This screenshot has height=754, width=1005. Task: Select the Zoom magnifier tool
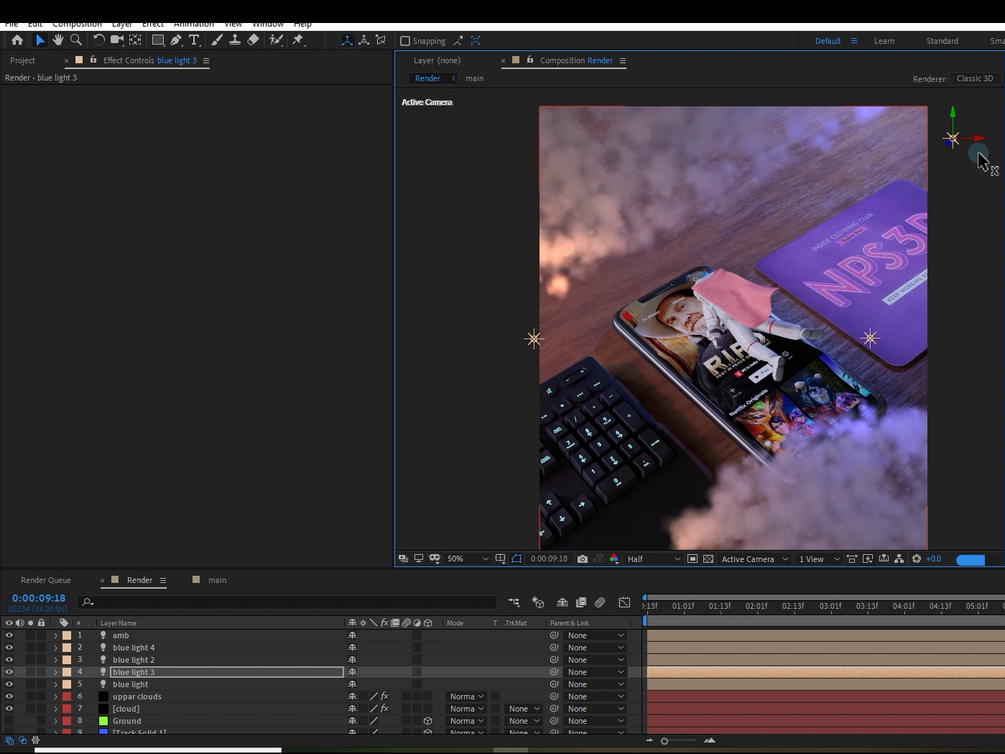click(76, 40)
